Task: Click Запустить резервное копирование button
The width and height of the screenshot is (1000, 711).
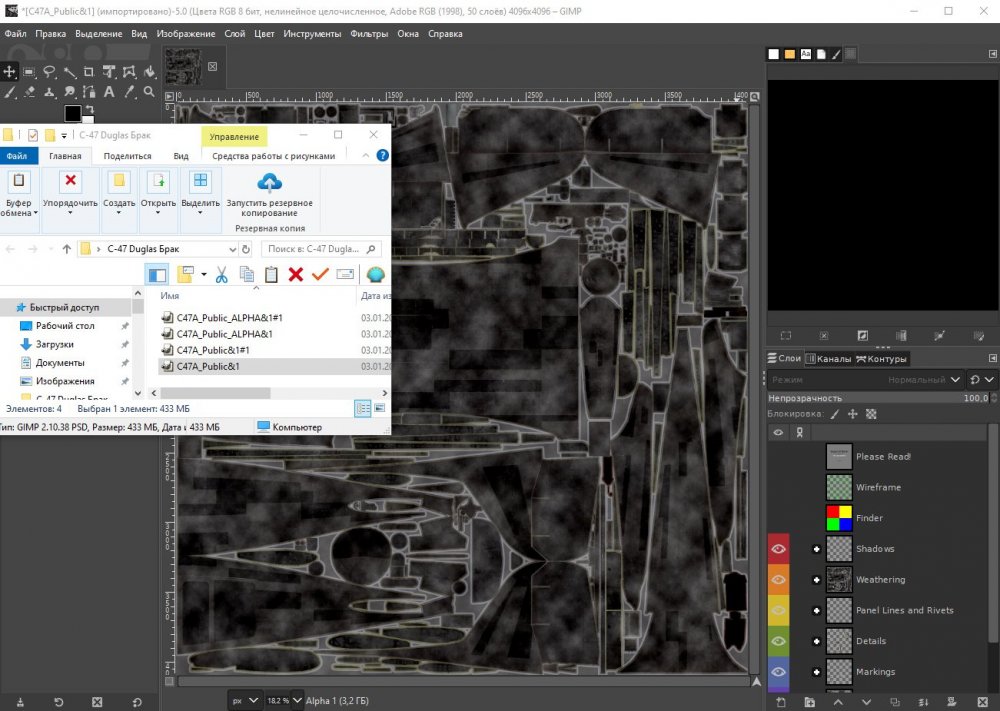Action: [269, 194]
